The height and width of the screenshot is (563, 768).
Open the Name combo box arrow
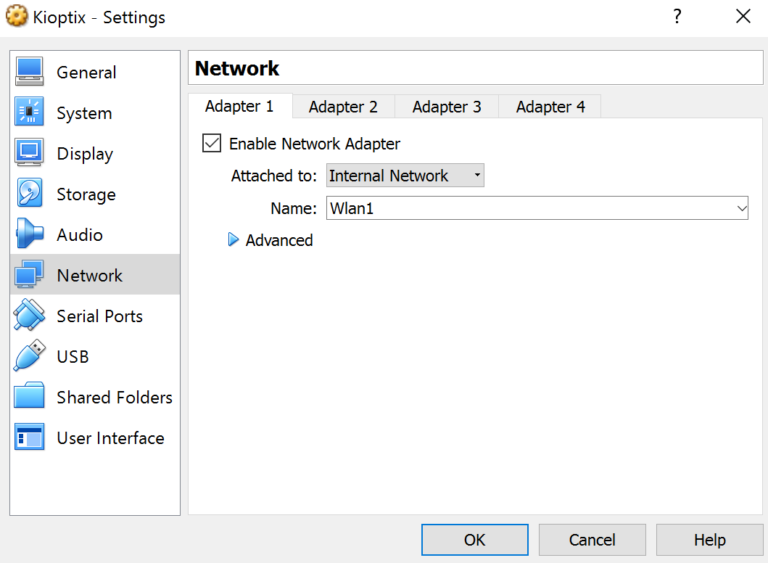(x=742, y=208)
